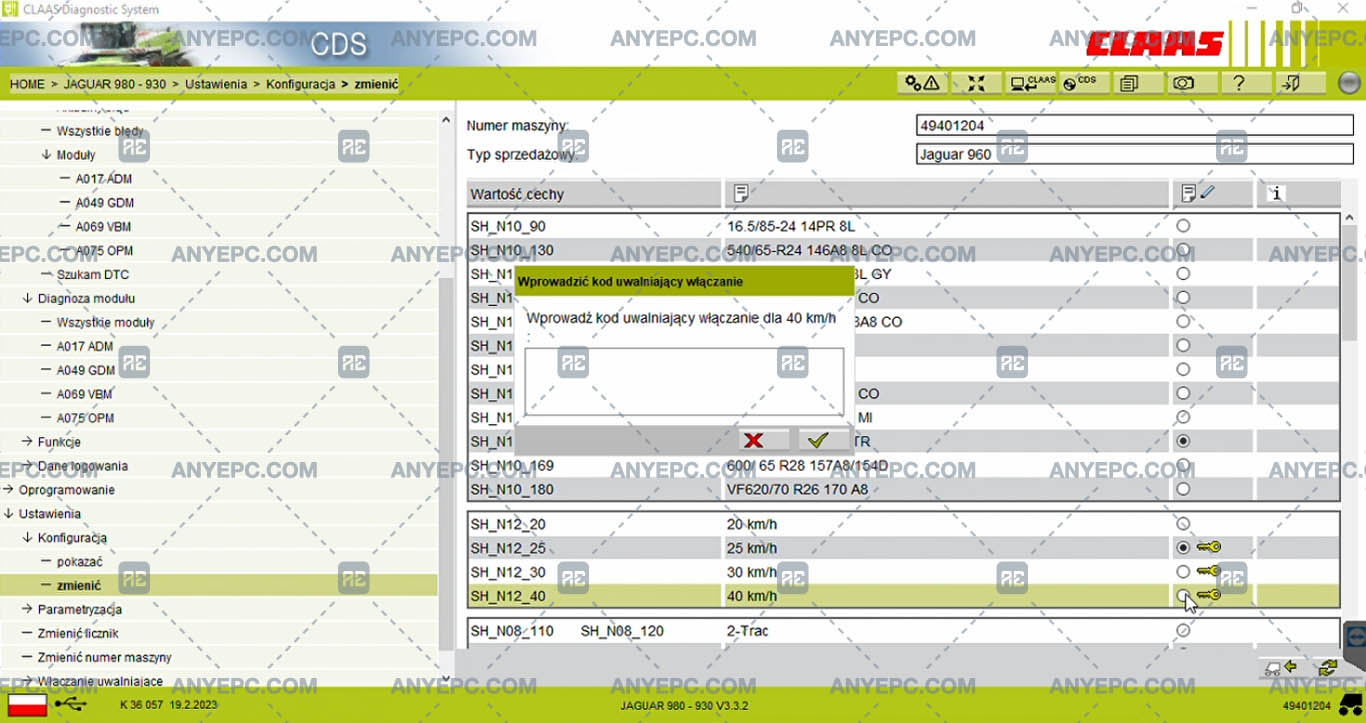Open Wszystkie moduły under Diagnoza modułu
Viewport: 1366px width, 723px height.
[106, 322]
